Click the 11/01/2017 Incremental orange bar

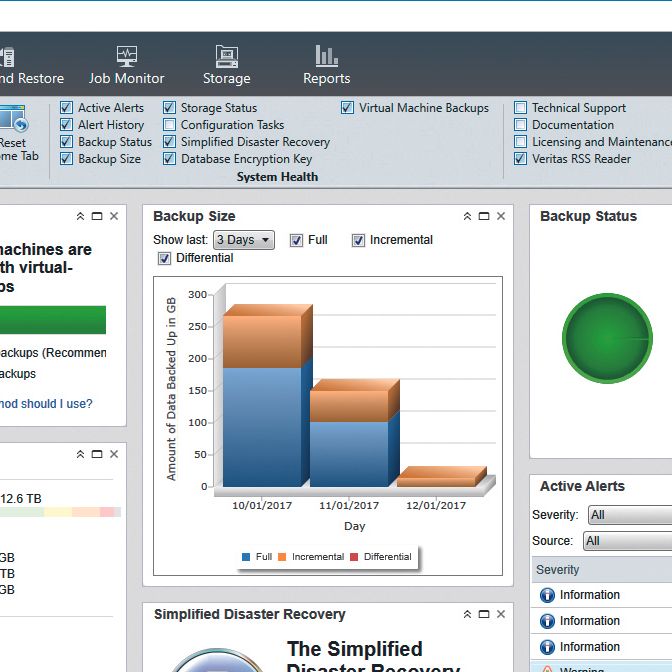click(349, 406)
